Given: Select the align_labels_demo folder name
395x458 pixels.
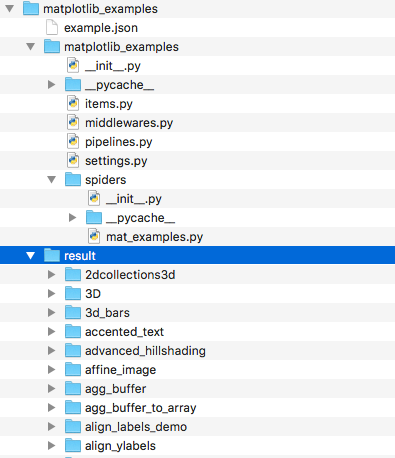Looking at the screenshot, I should (x=136, y=427).
